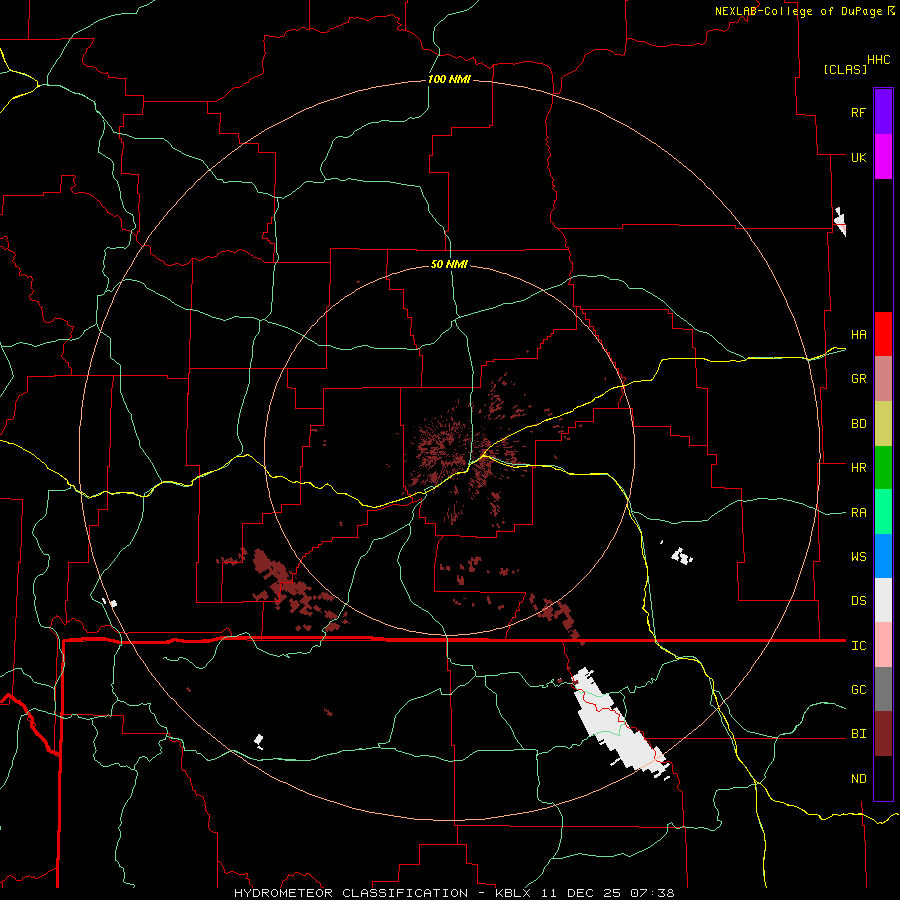Image resolution: width=900 pixels, height=900 pixels.
Task: Click the IC light pink legend swatch
Action: click(883, 645)
